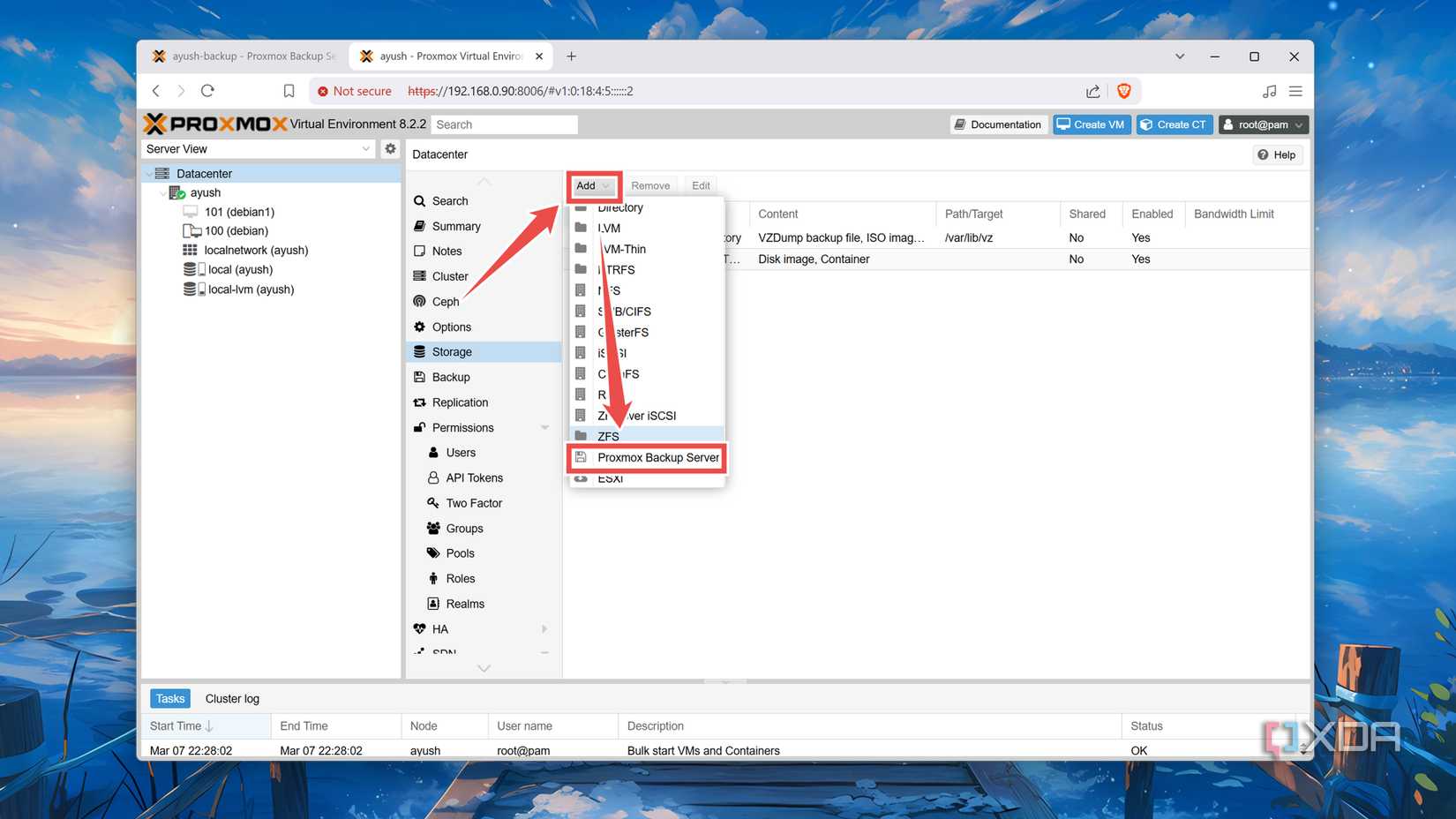Image resolution: width=1456 pixels, height=819 pixels.
Task: Open a new browser tab
Action: pyautogui.click(x=572, y=56)
